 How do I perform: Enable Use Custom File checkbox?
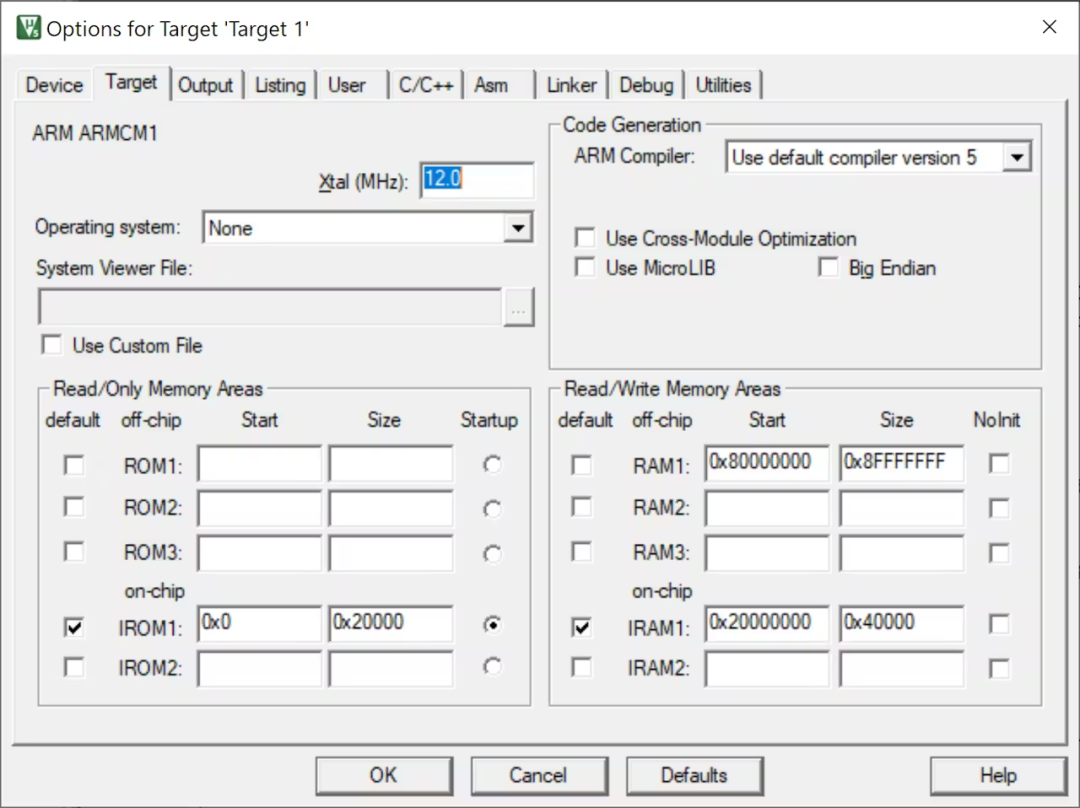[x=52, y=344]
